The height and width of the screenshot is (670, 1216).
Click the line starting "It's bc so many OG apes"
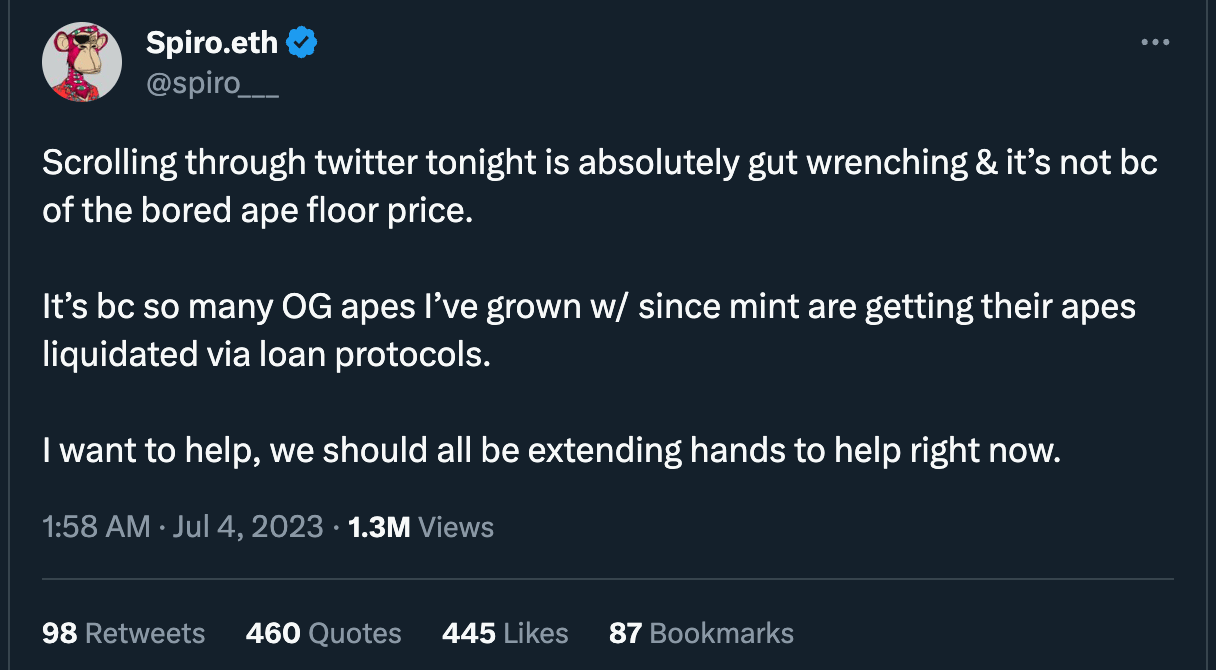pos(588,307)
